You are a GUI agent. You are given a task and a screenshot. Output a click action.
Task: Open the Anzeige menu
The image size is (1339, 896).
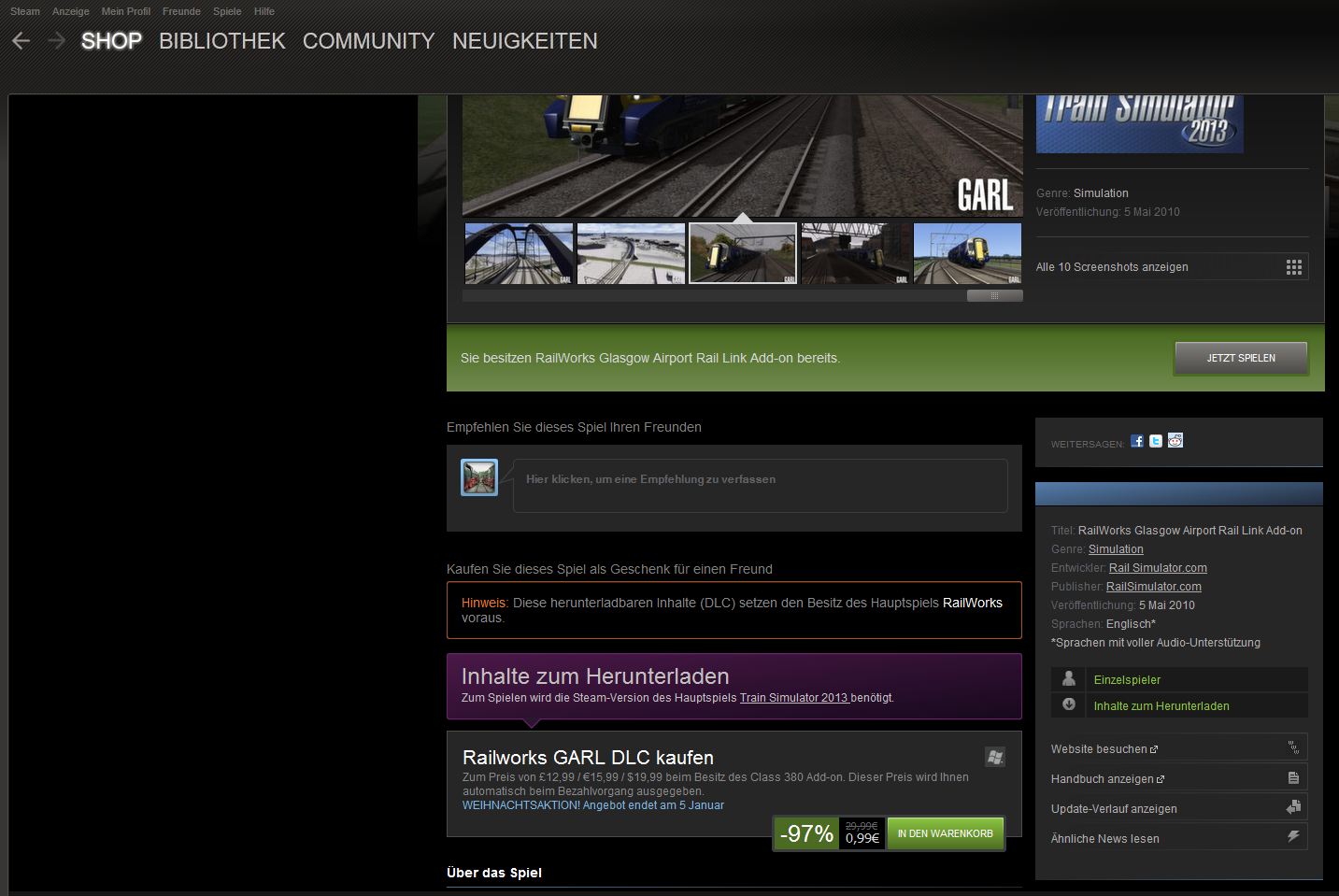pyautogui.click(x=71, y=11)
